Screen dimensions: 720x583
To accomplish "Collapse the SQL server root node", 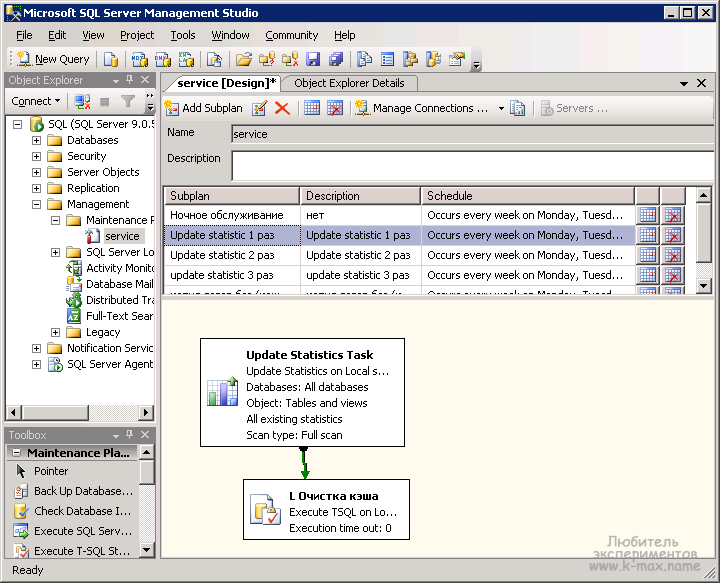I will 17,124.
